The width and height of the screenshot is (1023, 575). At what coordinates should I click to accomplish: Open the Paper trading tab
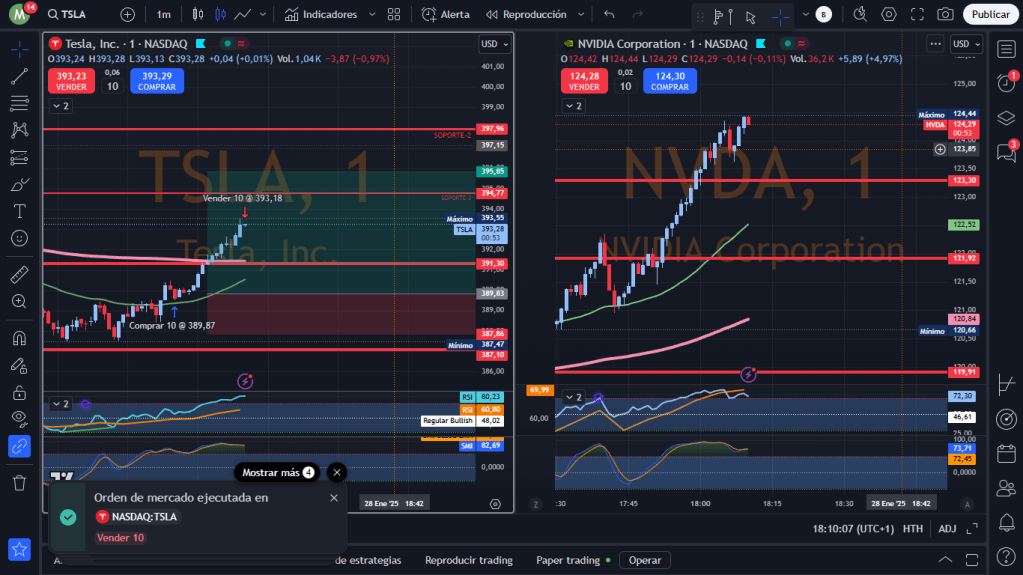(x=568, y=560)
